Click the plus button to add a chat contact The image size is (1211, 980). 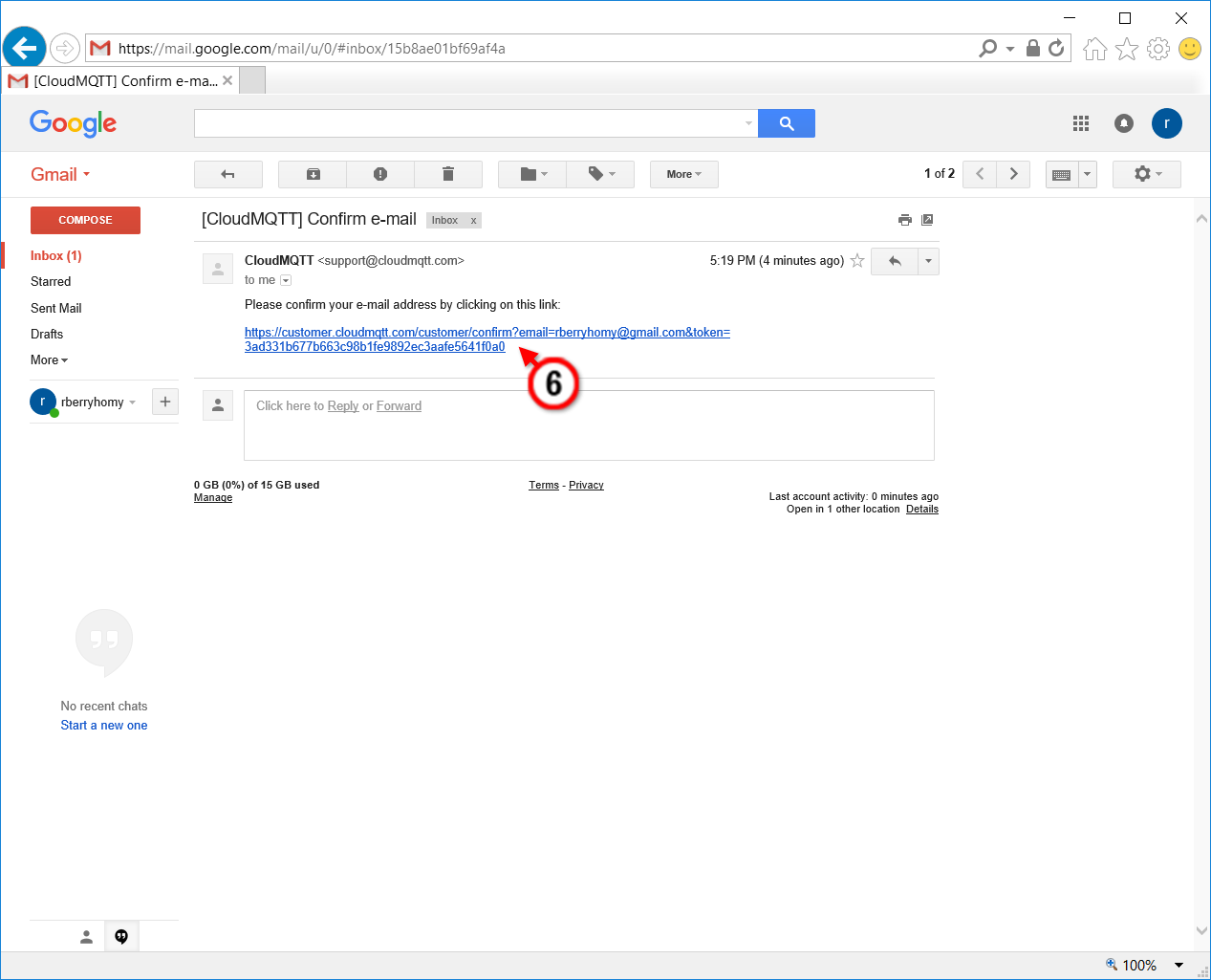tap(165, 402)
